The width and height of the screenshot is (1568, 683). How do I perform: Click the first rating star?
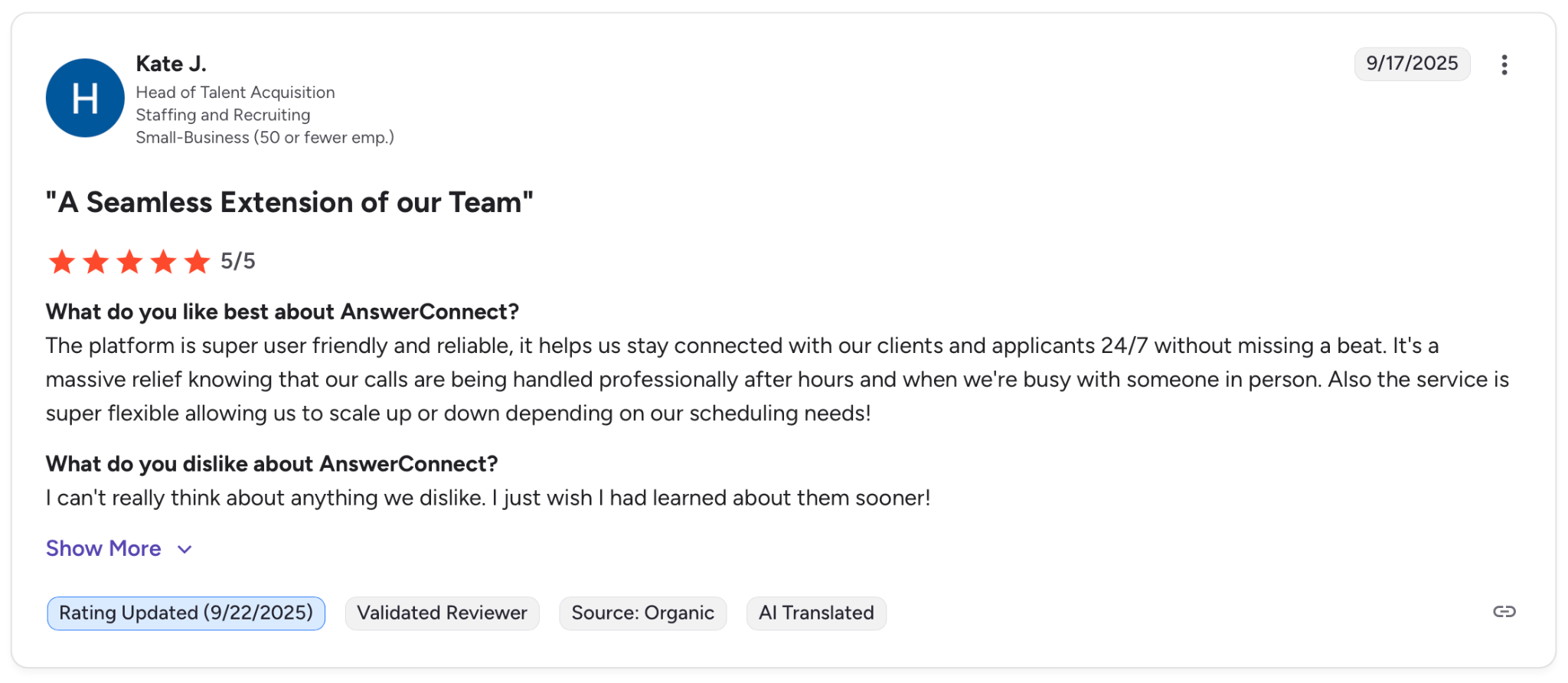62,262
